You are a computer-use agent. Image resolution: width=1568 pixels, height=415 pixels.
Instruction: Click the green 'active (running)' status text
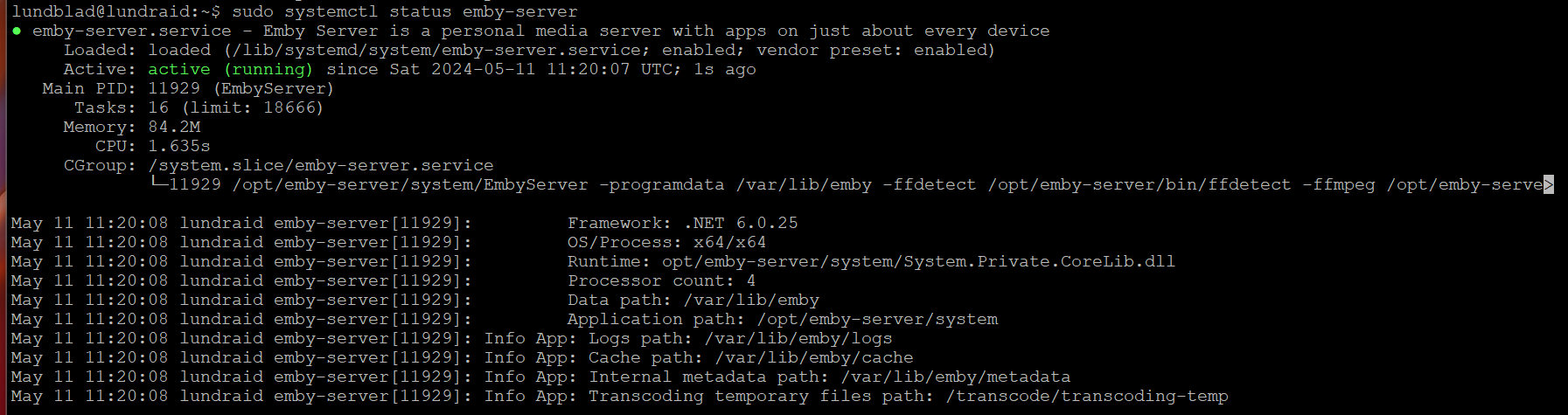[x=230, y=69]
